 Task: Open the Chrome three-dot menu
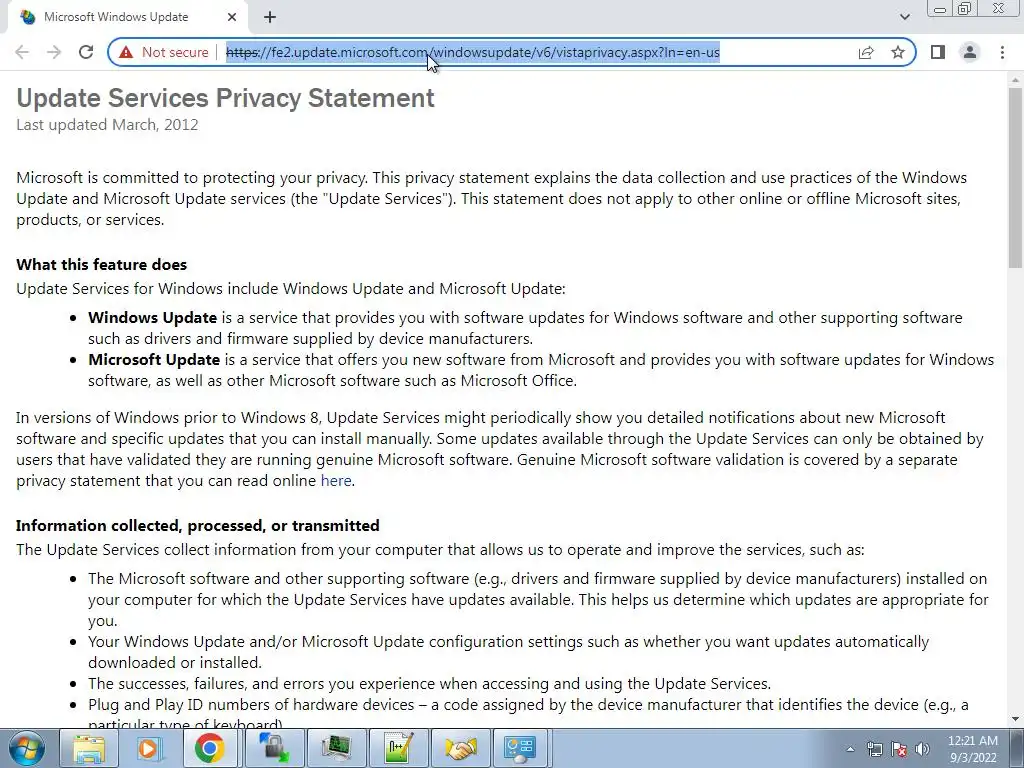click(1002, 52)
